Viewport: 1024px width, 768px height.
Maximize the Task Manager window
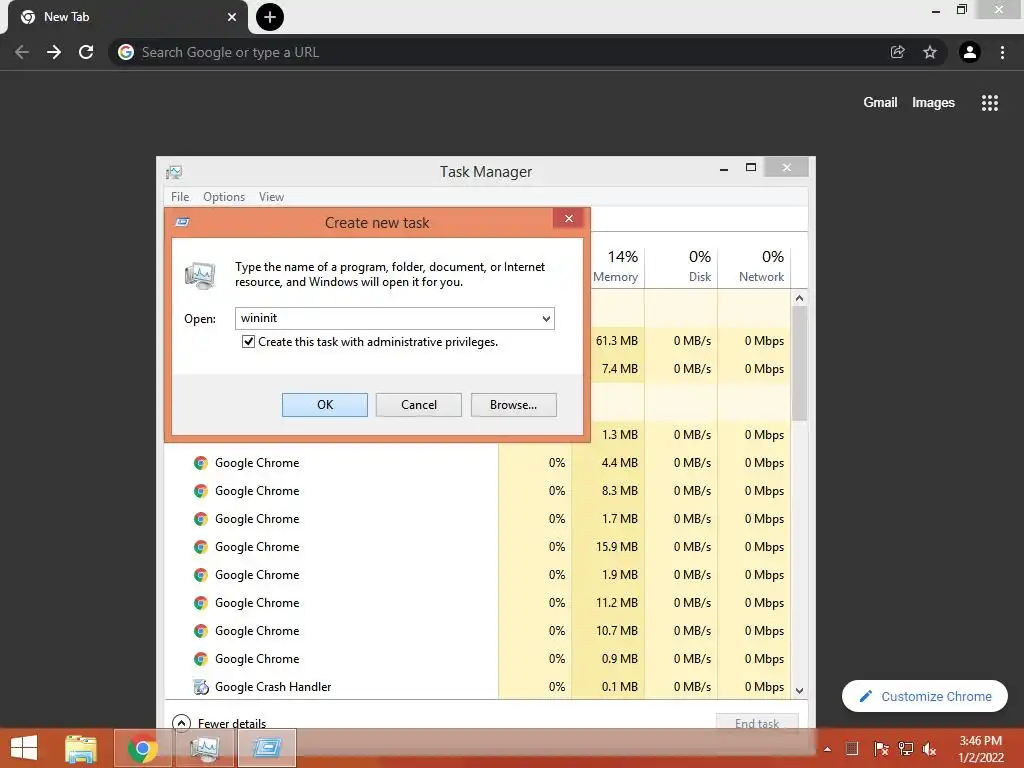(x=751, y=168)
